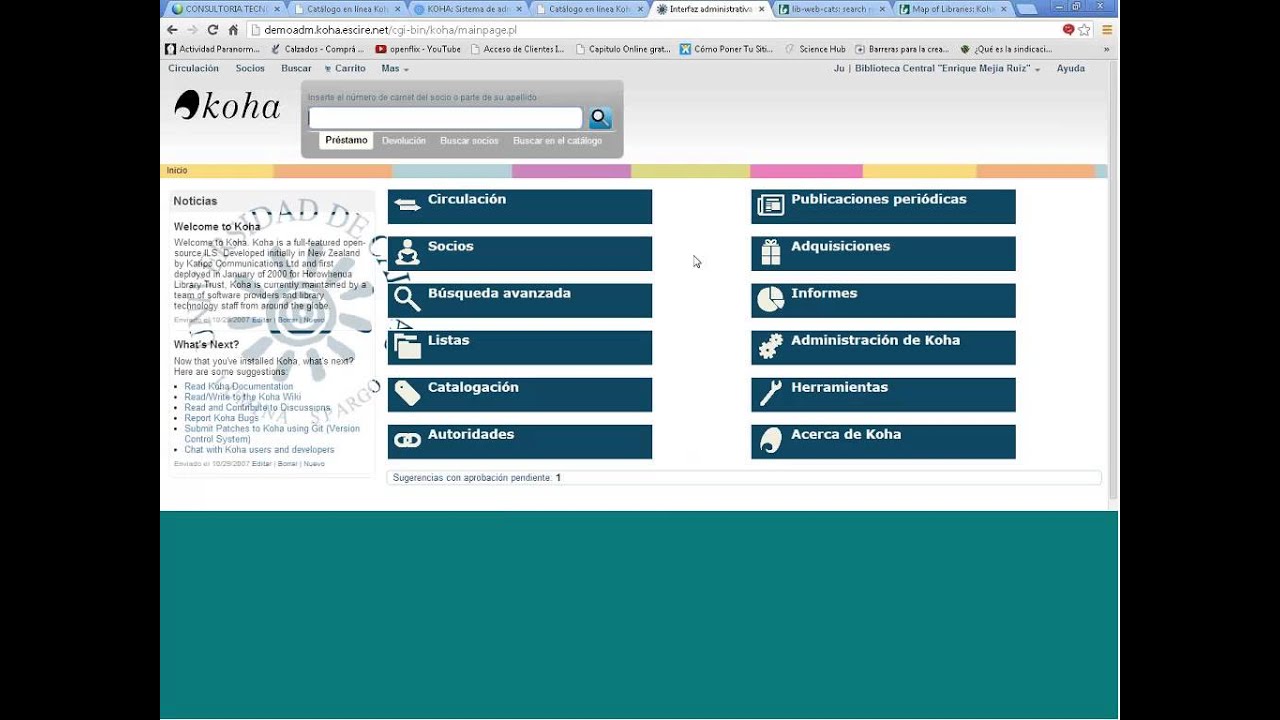The width and height of the screenshot is (1280, 720).
Task: Select the Buscar socios search tab
Action: 469,141
